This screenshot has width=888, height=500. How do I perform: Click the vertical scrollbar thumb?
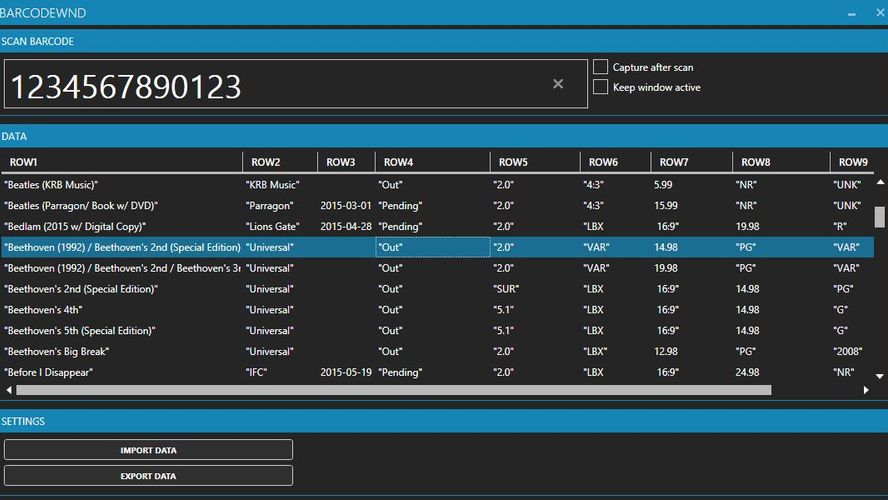pyautogui.click(x=880, y=217)
